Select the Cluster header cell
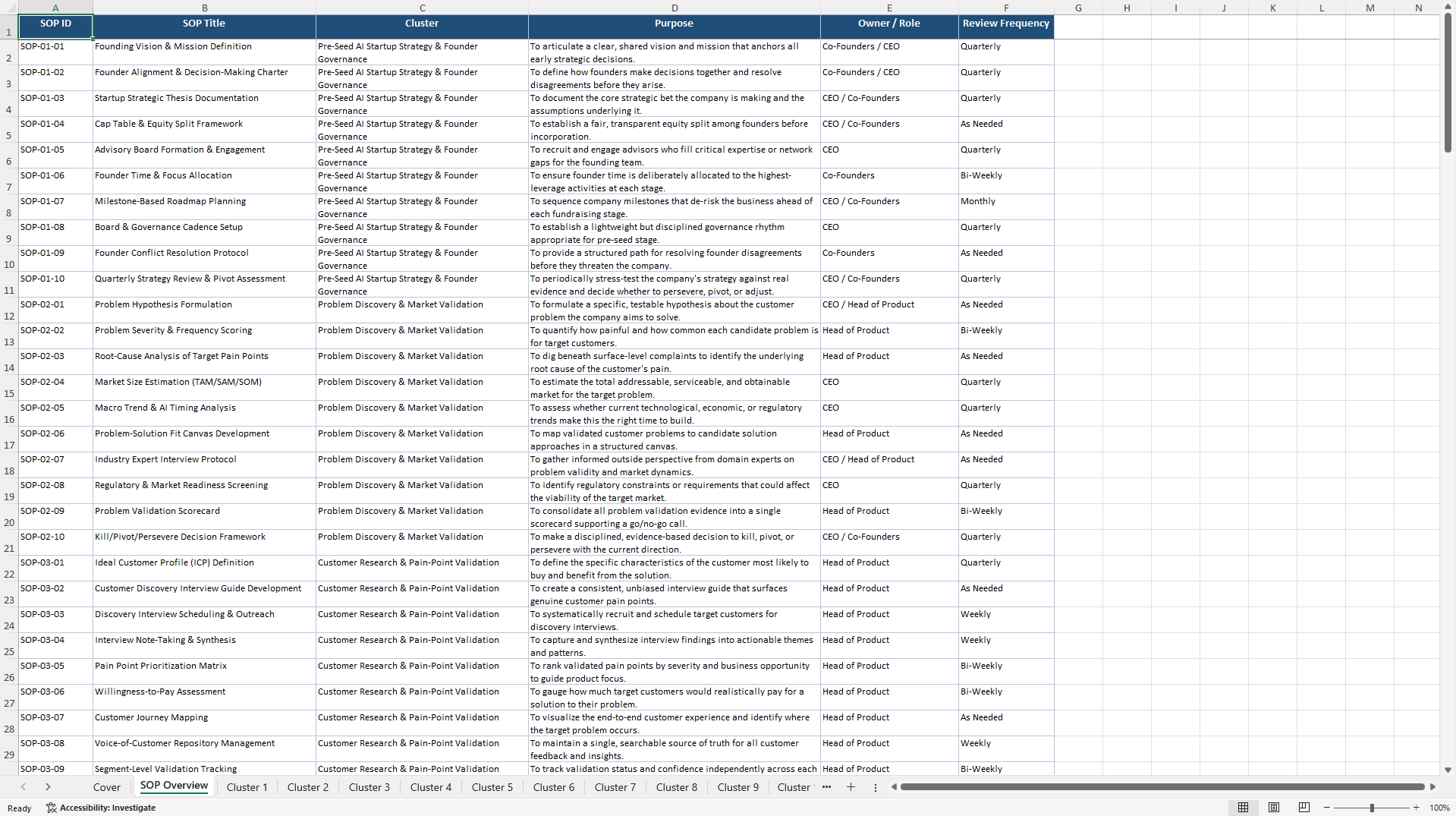 422,27
